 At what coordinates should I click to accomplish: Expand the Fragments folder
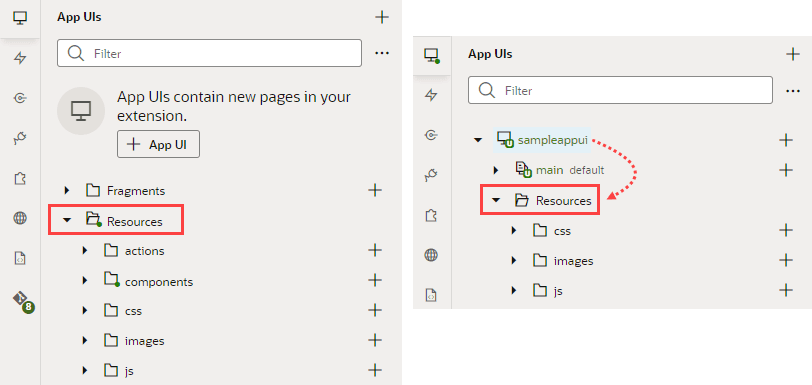coord(67,191)
